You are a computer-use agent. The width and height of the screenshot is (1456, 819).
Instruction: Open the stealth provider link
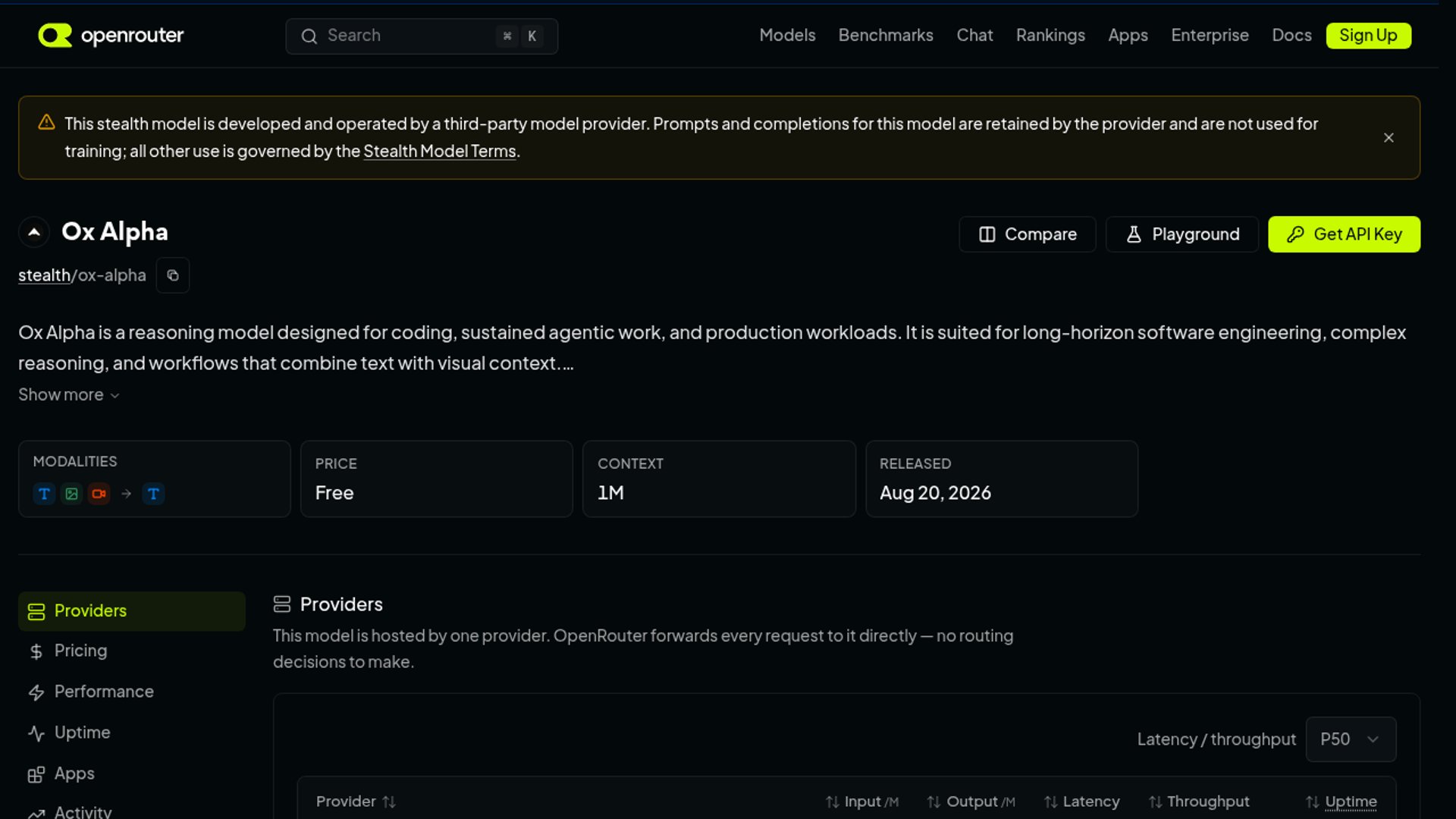click(x=44, y=275)
